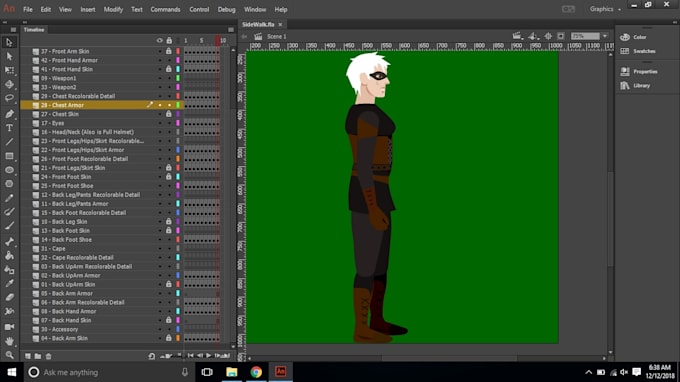Viewport: 680px width, 382px height.
Task: Toggle clip content outside the stage
Action: pos(561,36)
